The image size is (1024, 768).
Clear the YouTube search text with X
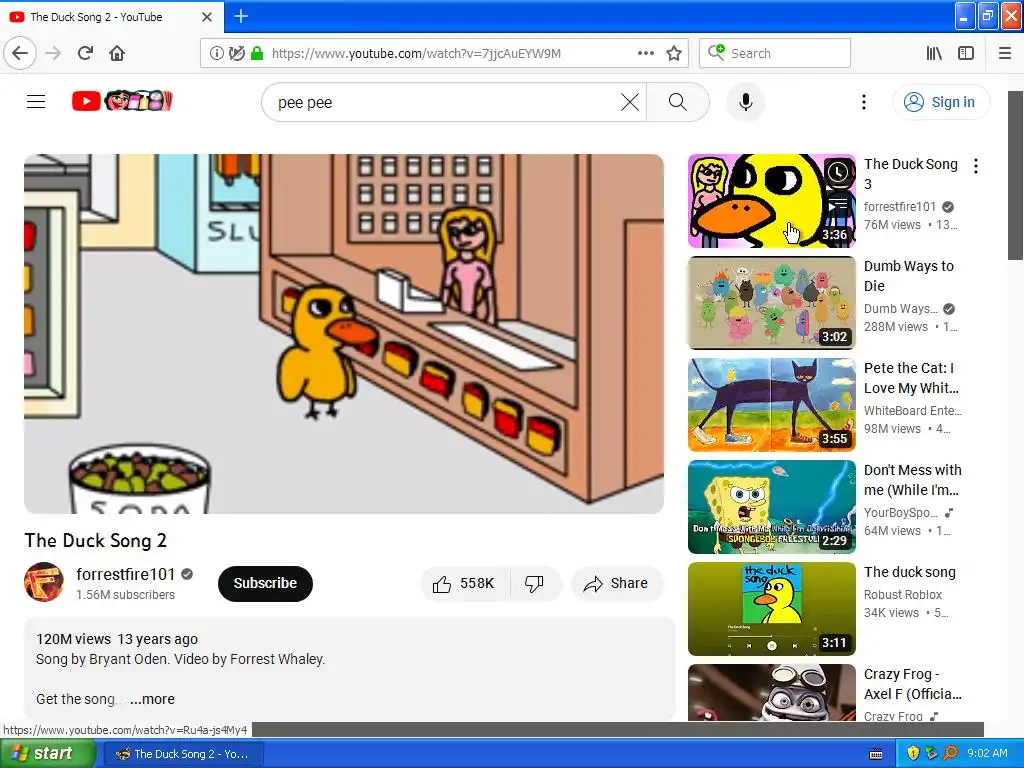(x=630, y=102)
